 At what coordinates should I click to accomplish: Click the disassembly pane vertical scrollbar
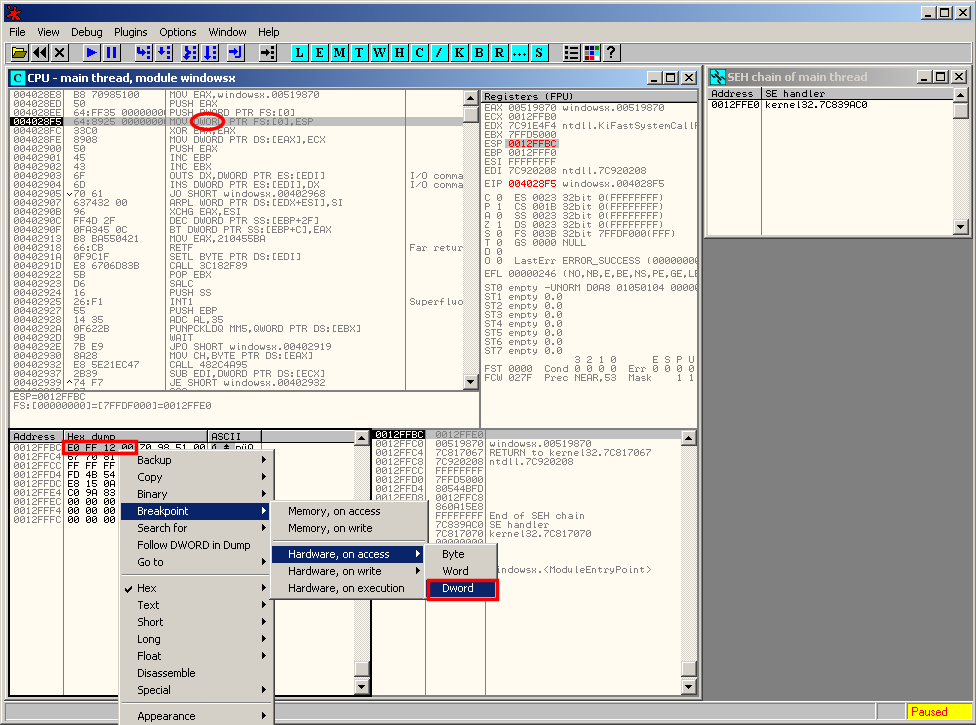pyautogui.click(x=471, y=250)
